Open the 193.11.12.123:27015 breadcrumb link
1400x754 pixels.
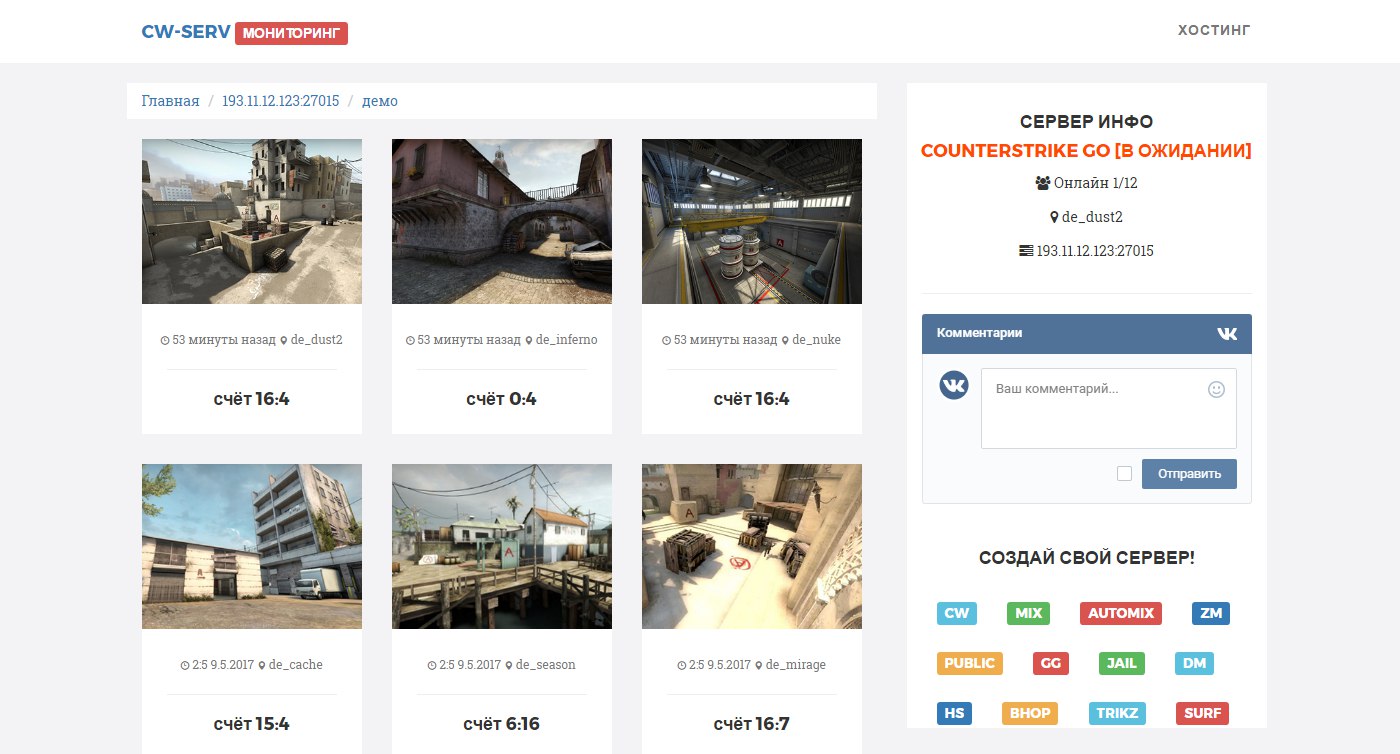click(x=281, y=101)
